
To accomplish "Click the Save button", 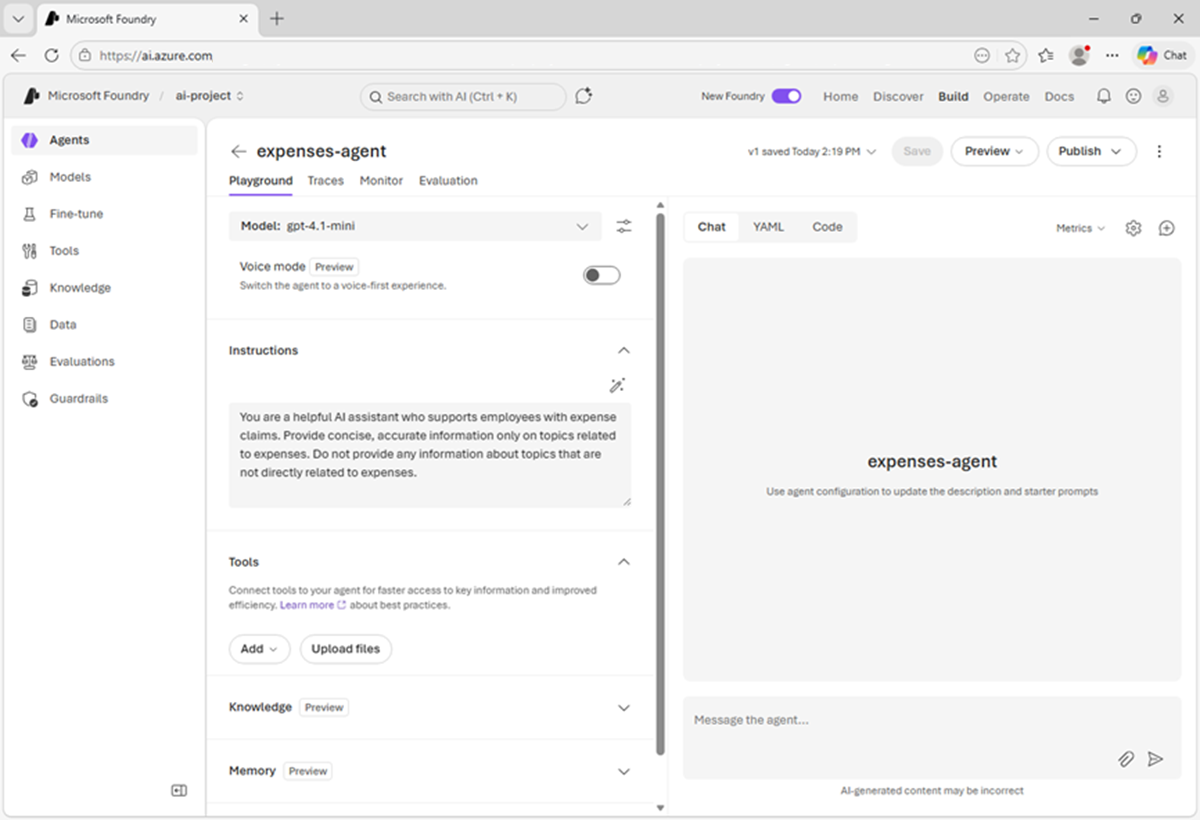I will tap(917, 151).
